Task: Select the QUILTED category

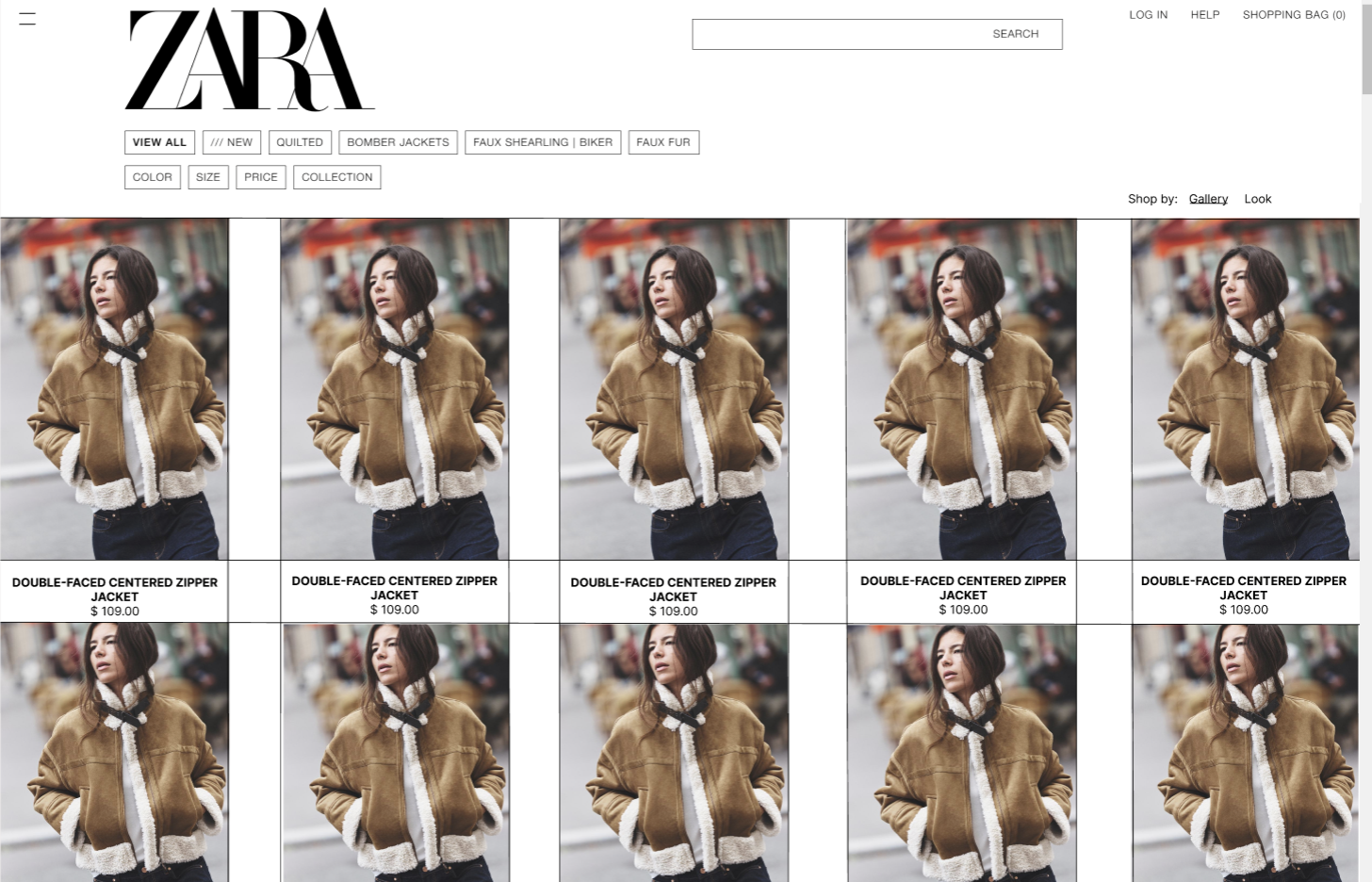Action: click(x=300, y=142)
